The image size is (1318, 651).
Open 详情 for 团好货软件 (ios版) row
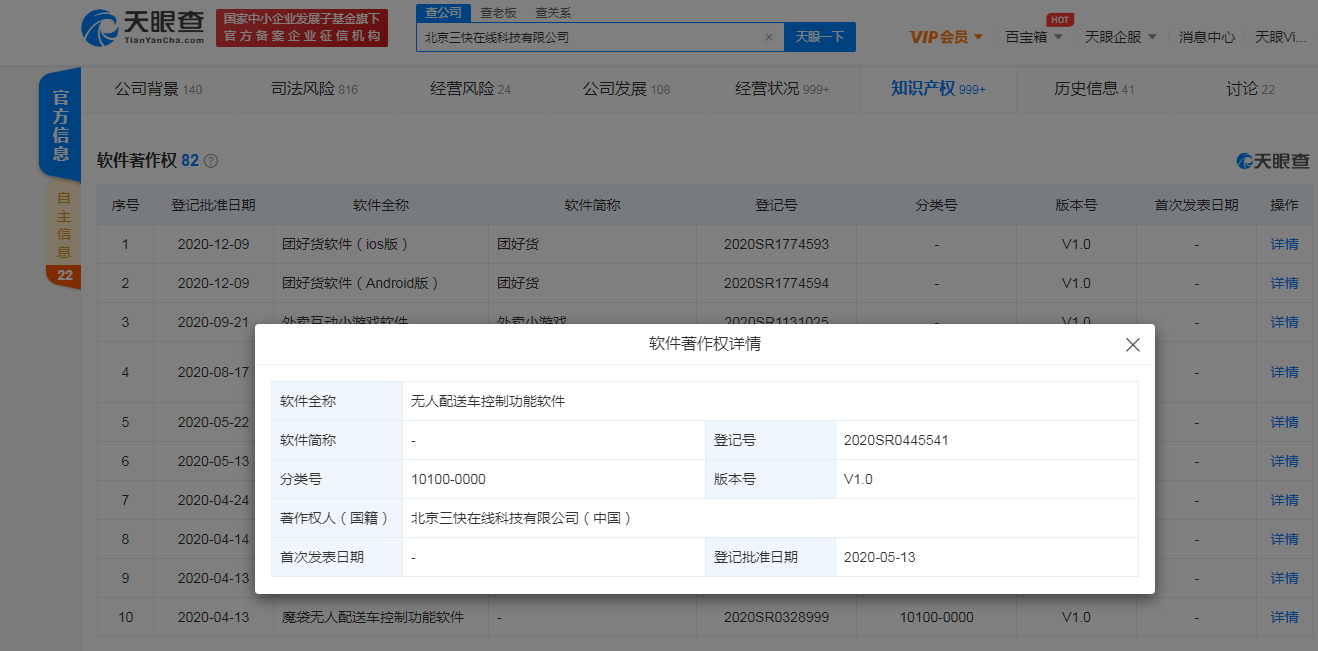click(1284, 244)
